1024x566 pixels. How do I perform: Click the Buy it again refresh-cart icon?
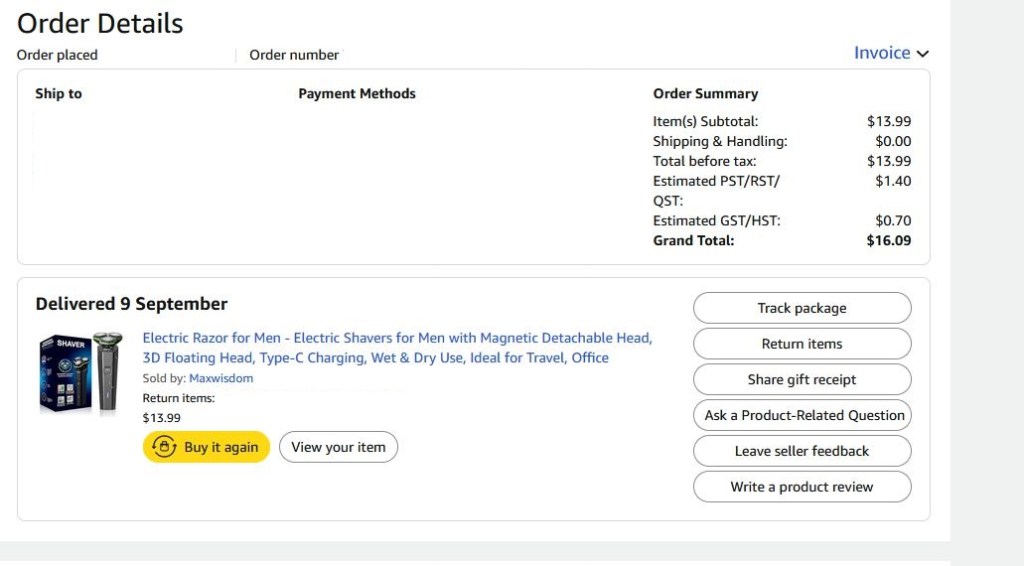pos(164,447)
